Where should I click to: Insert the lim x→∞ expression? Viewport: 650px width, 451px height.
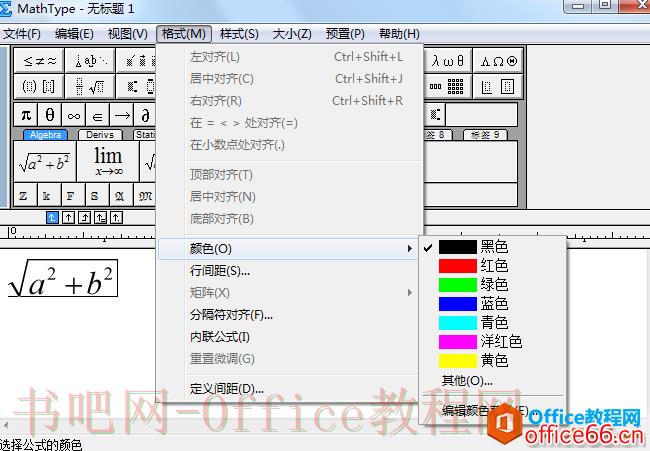point(108,161)
